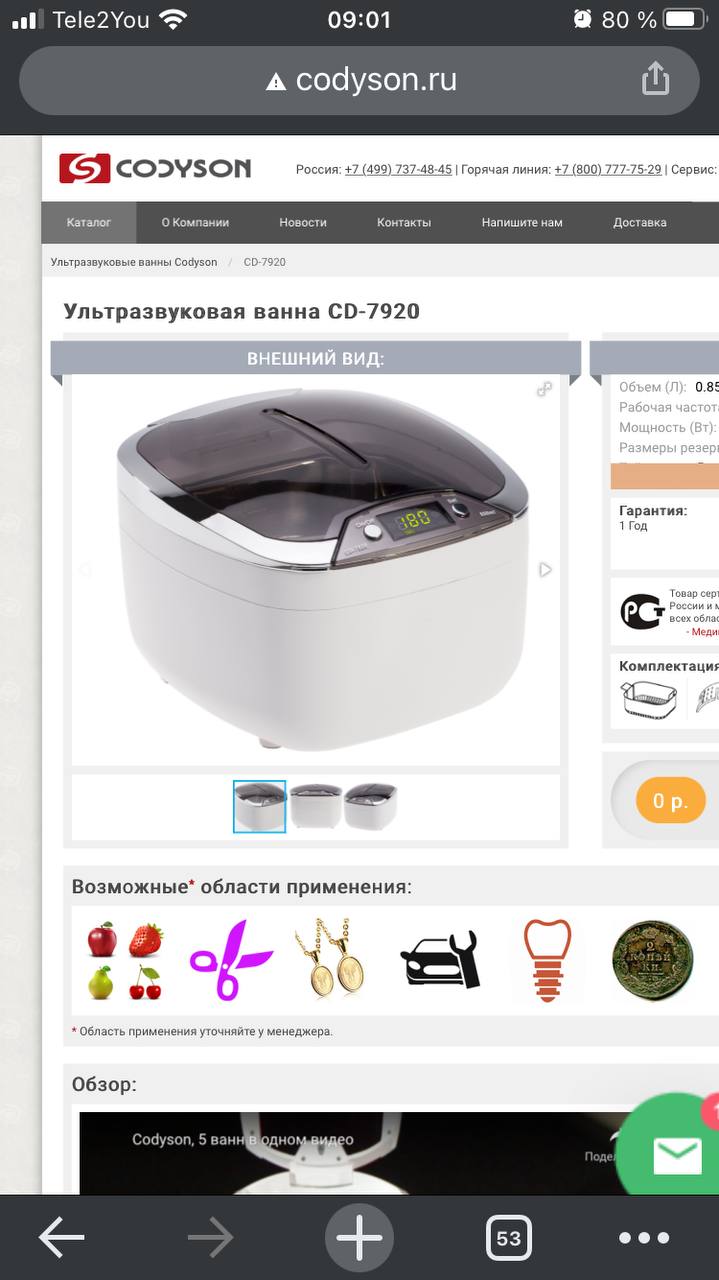
Task: Enlarge image using the corner zoom icon
Action: (544, 389)
